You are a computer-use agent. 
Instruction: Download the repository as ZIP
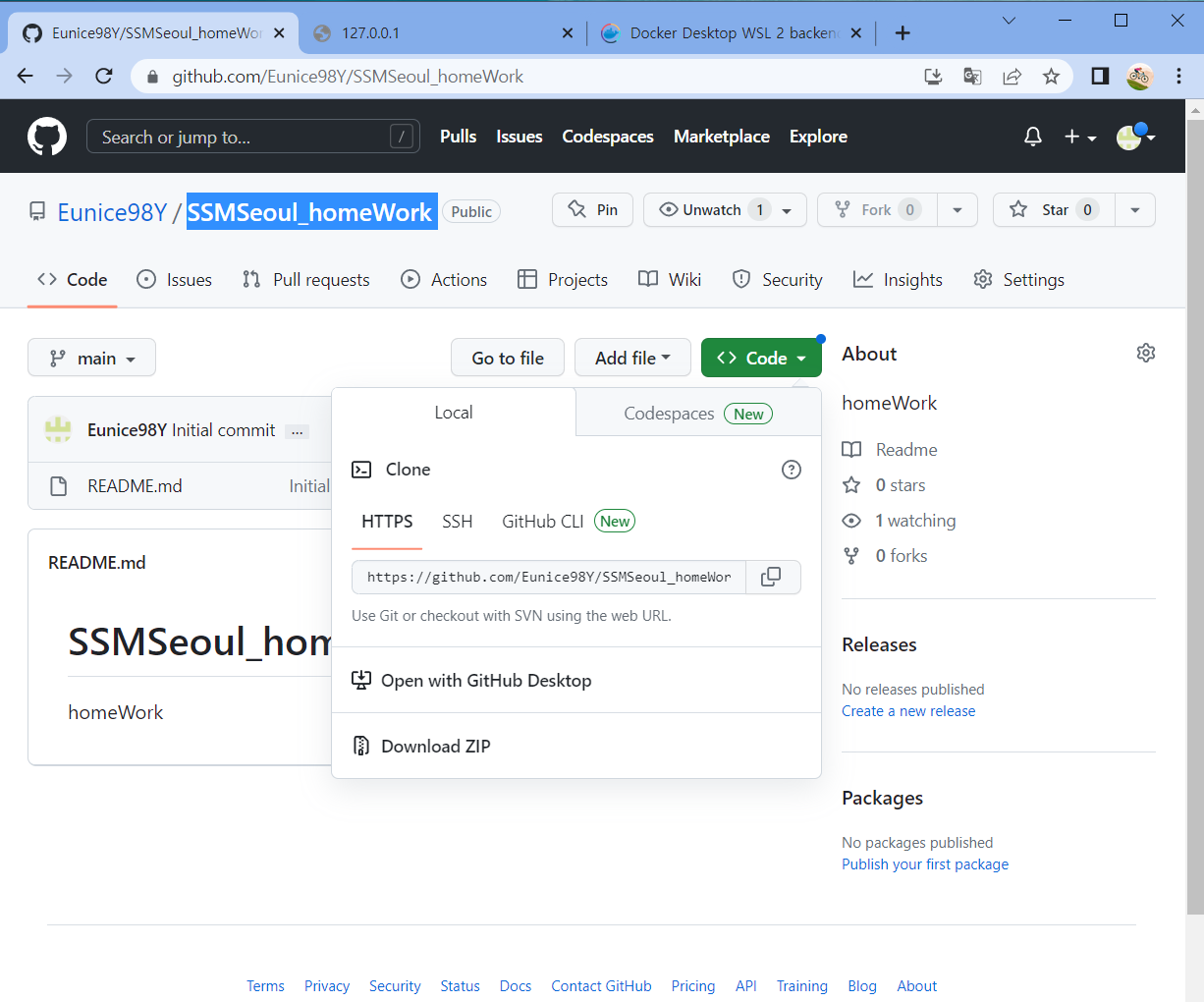[x=435, y=746]
